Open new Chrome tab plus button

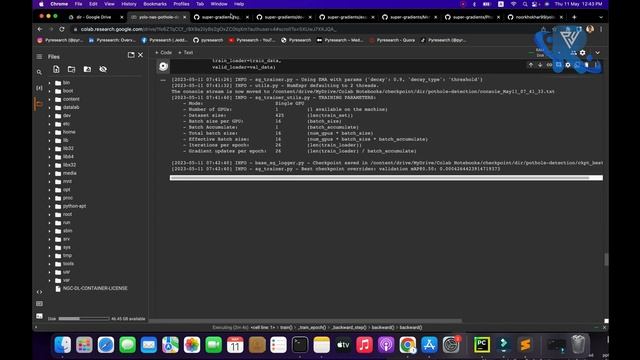(x=574, y=17)
